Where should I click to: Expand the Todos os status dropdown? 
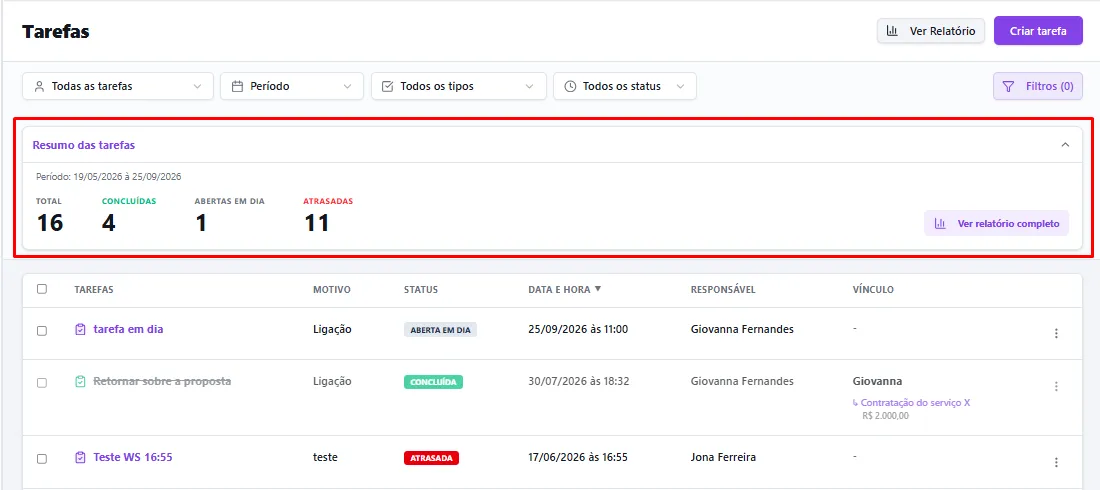(x=625, y=86)
